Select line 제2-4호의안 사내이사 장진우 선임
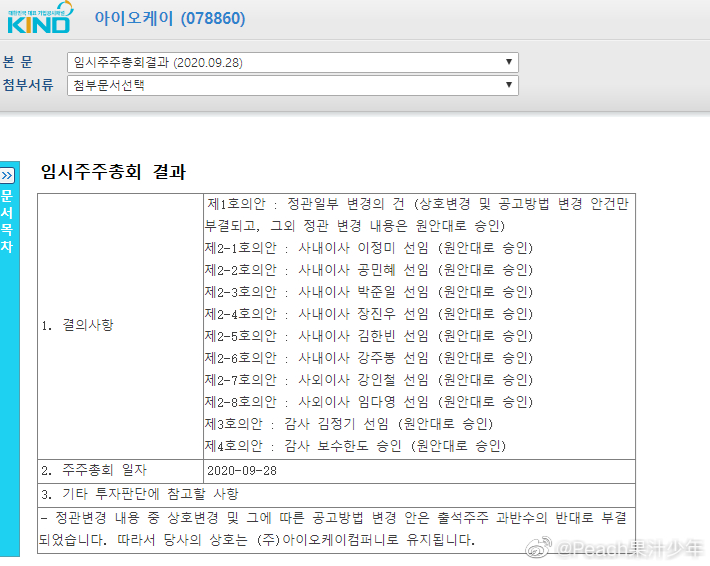710x566 pixels. coord(369,314)
